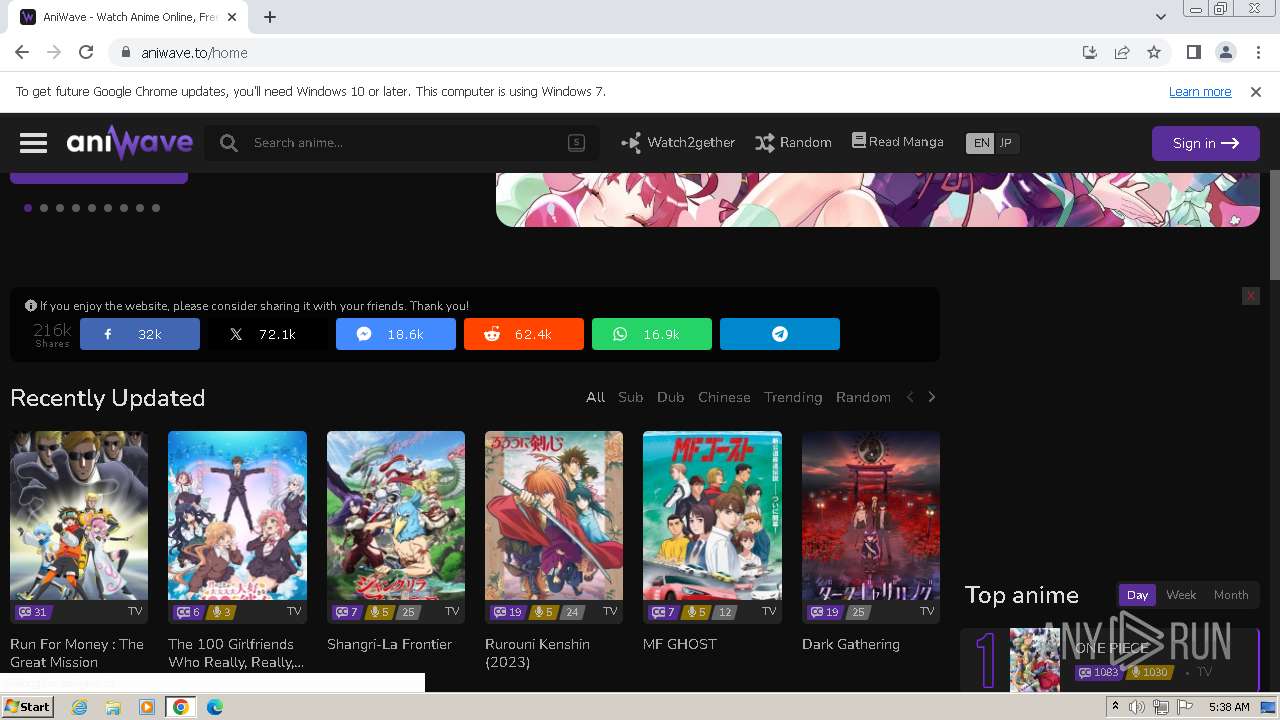Filter Recently Updated by Sub
1280x720 pixels.
(x=631, y=397)
